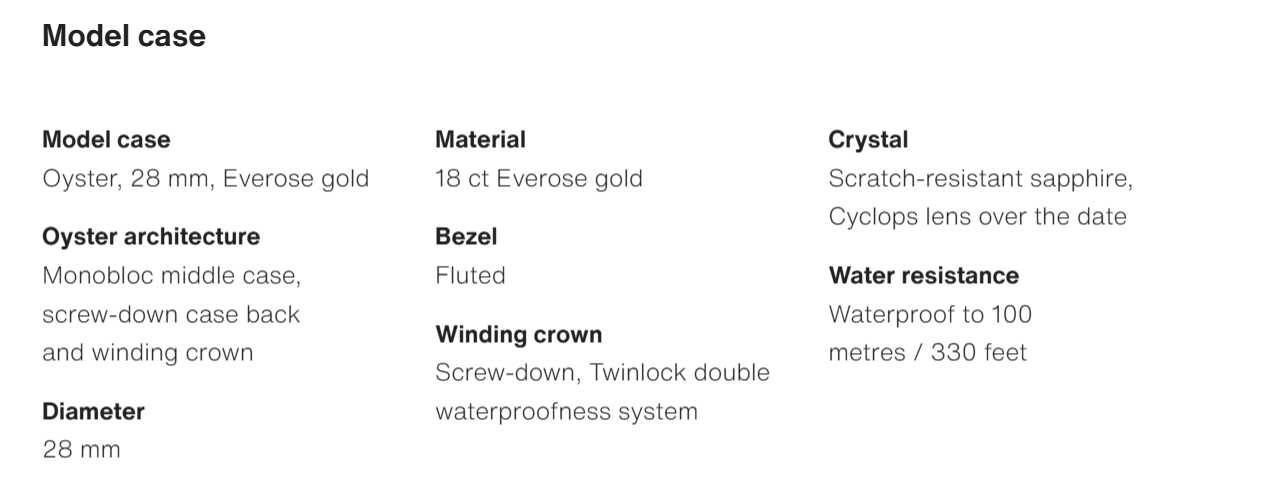Click the "metres / 330 feet" line

tap(927, 353)
